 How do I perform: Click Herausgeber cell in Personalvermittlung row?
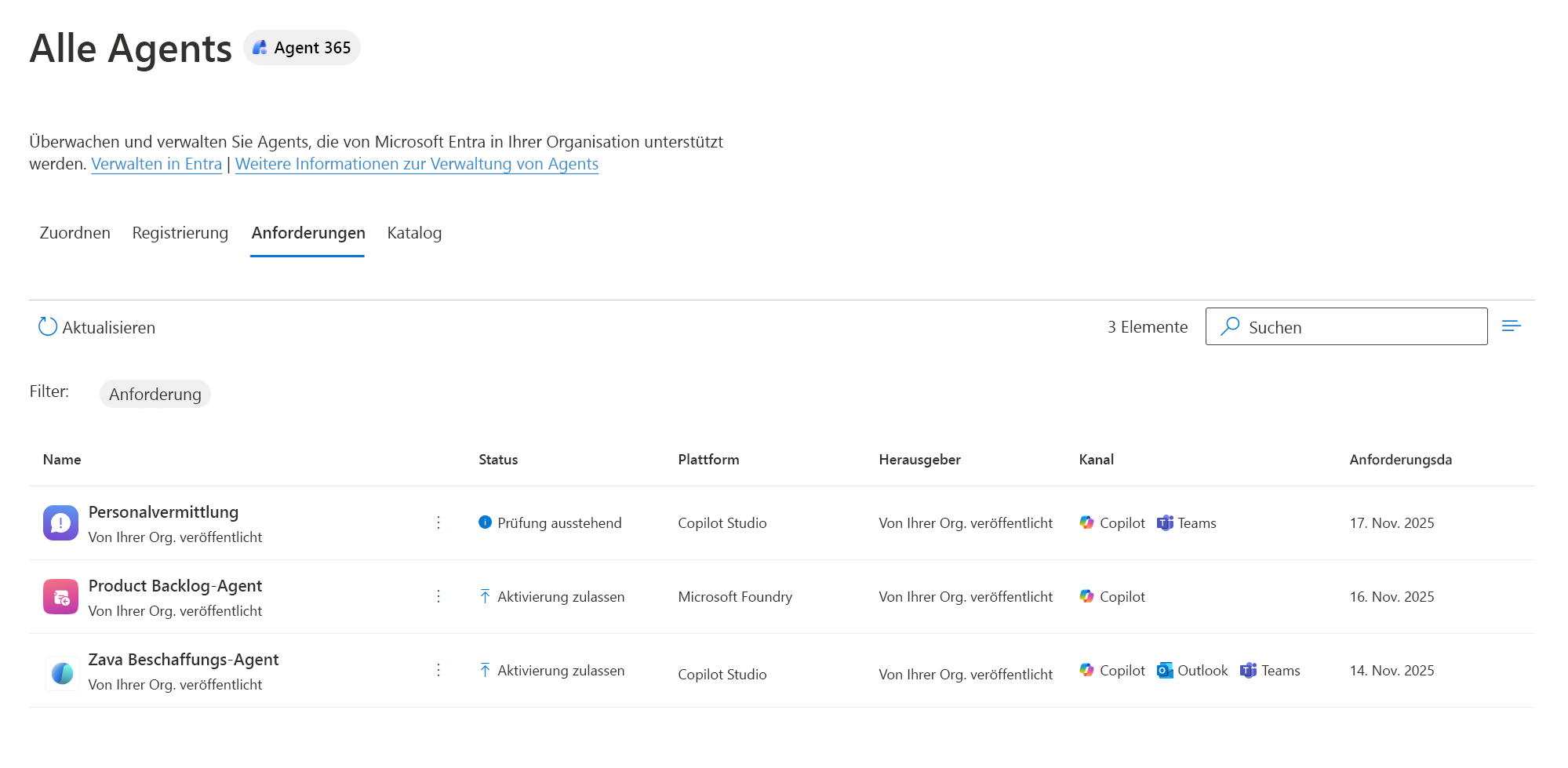coord(966,523)
